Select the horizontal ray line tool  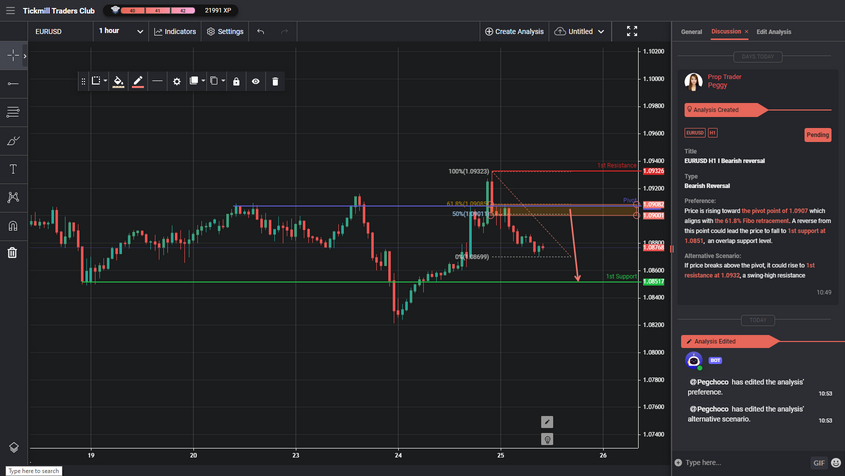click(x=13, y=84)
